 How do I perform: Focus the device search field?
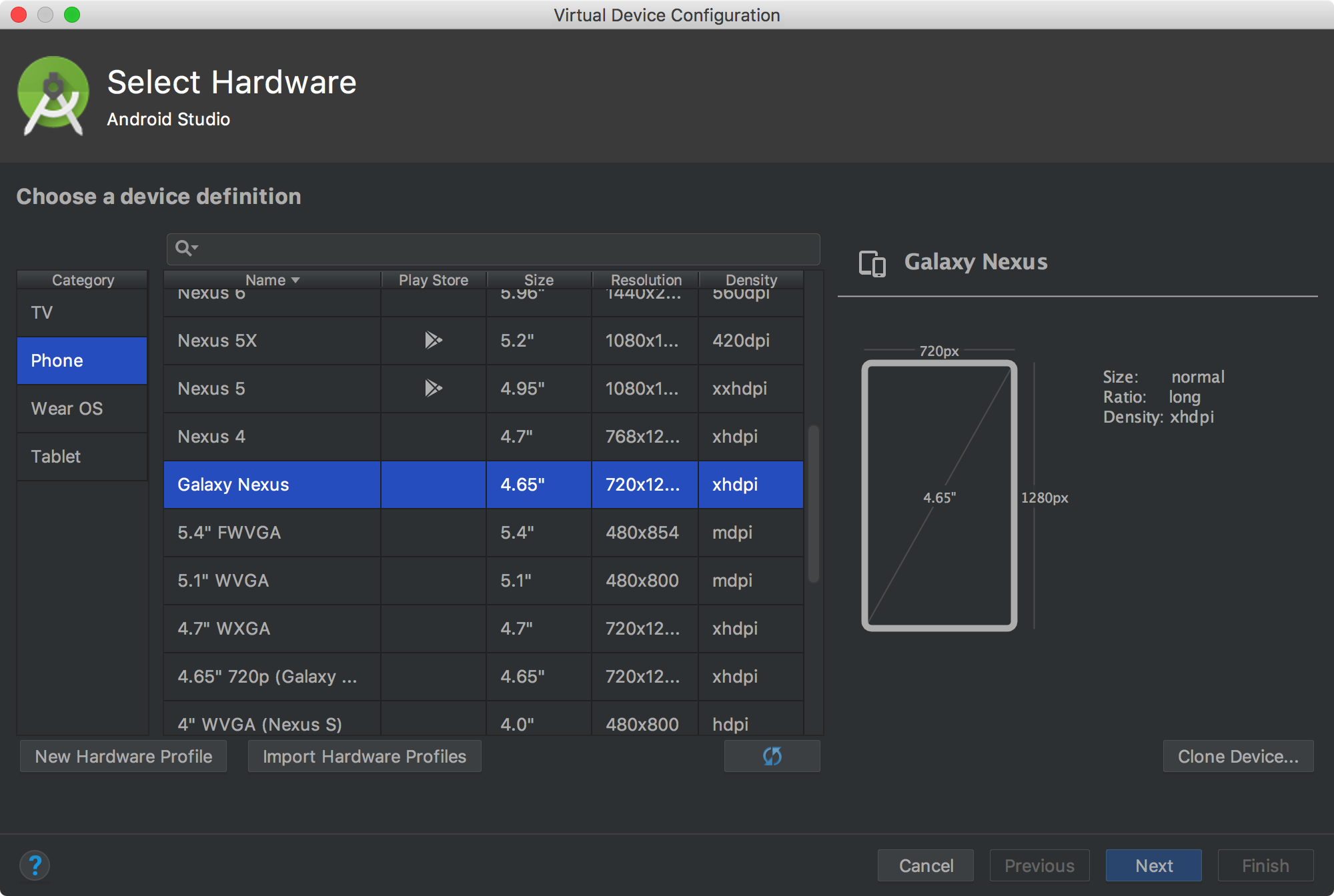tap(494, 249)
